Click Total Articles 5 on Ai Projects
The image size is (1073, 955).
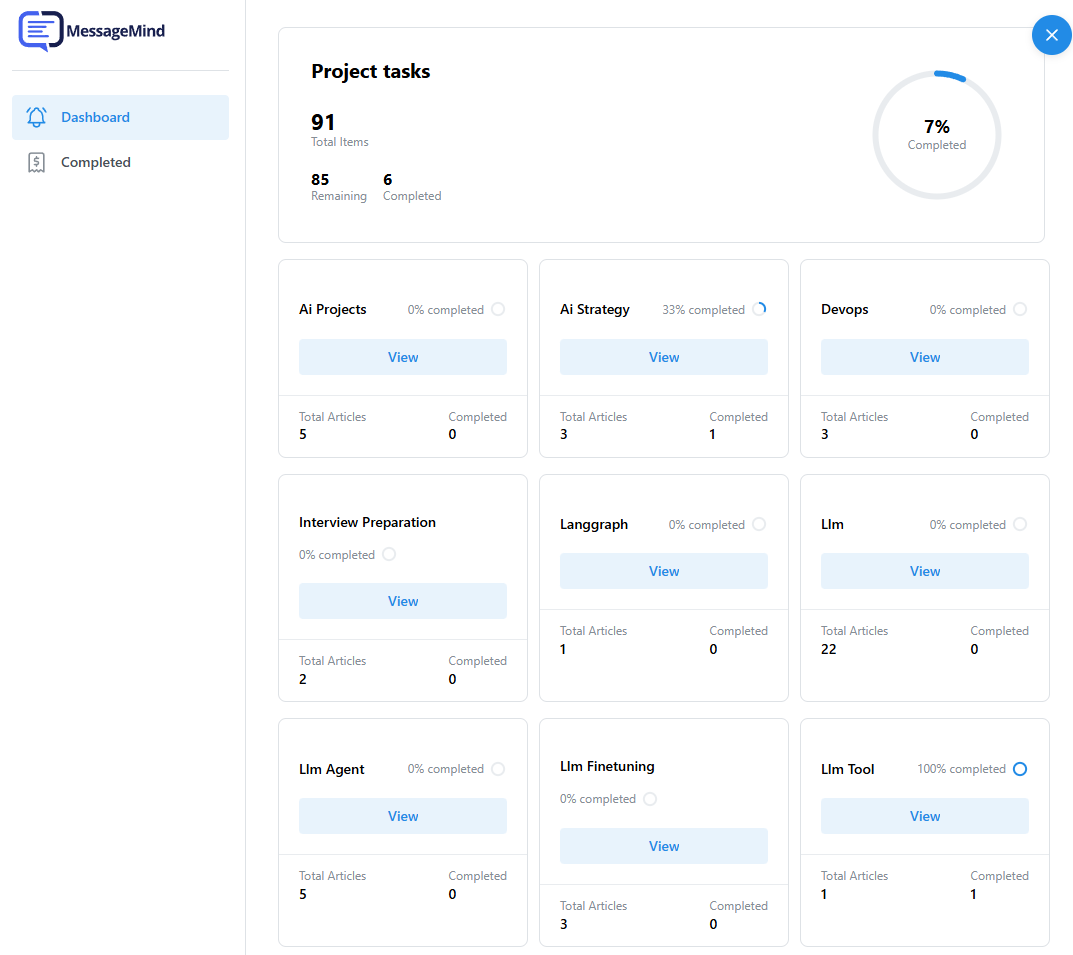click(x=303, y=434)
